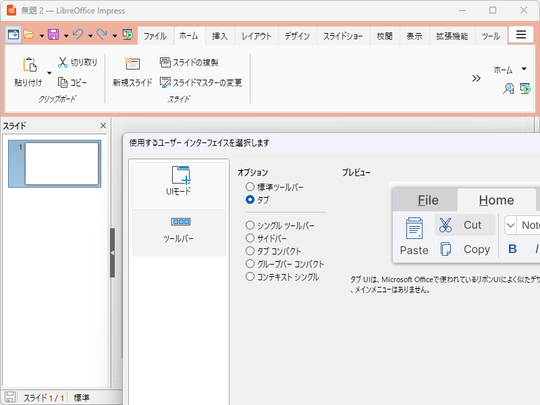
Task: Choose the グループバー コンパクト radio option
Action: point(250,264)
